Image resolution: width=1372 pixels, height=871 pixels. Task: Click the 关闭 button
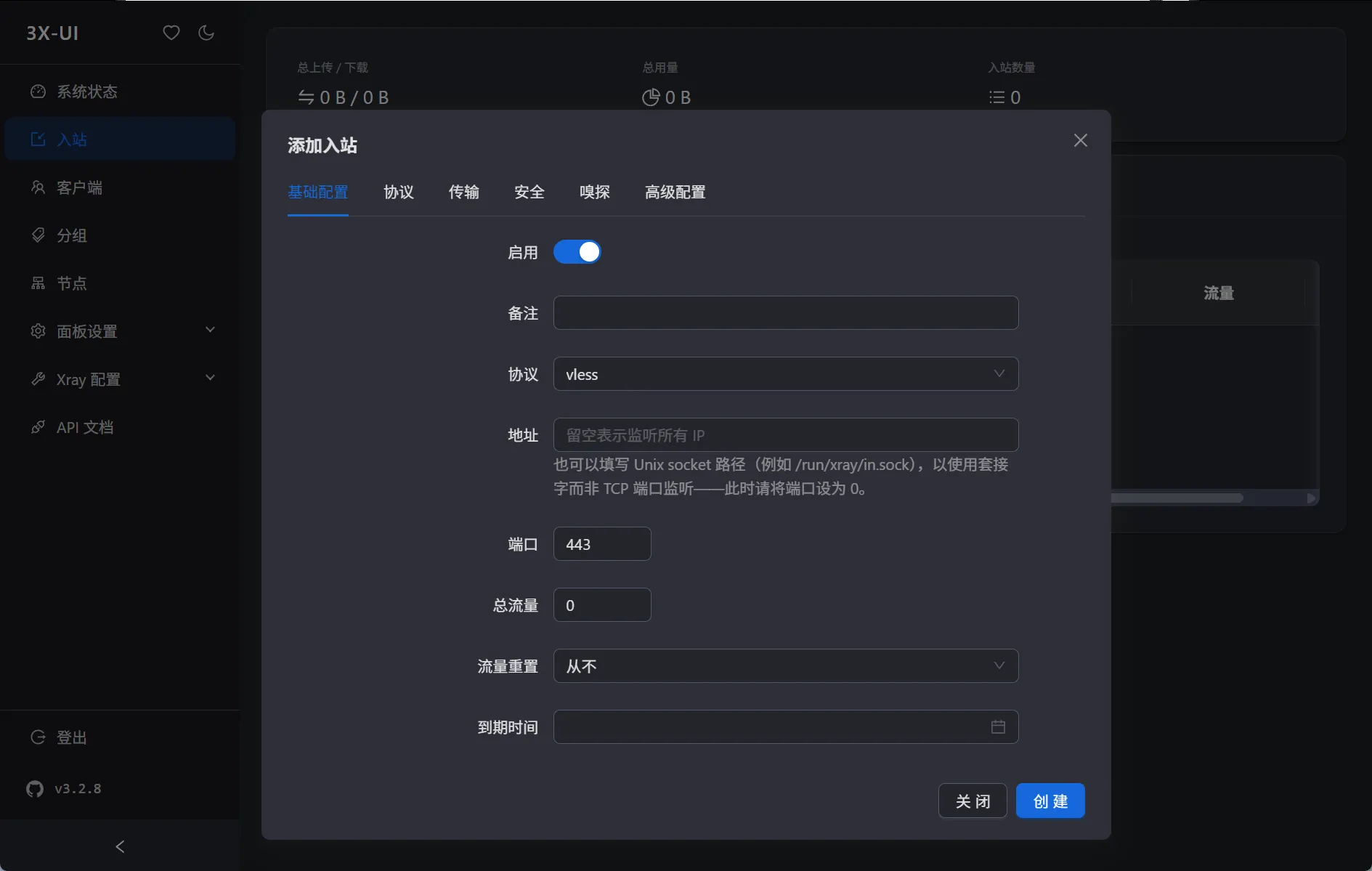click(x=973, y=801)
